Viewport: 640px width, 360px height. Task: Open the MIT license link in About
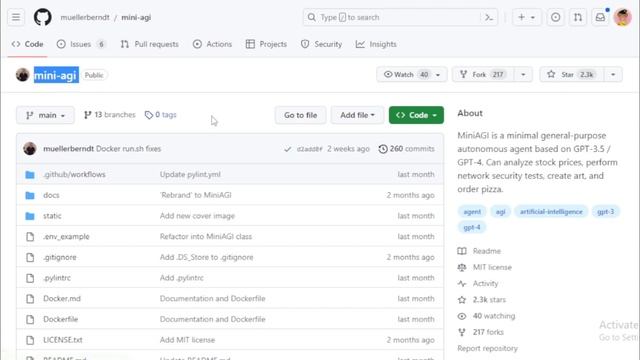(492, 267)
